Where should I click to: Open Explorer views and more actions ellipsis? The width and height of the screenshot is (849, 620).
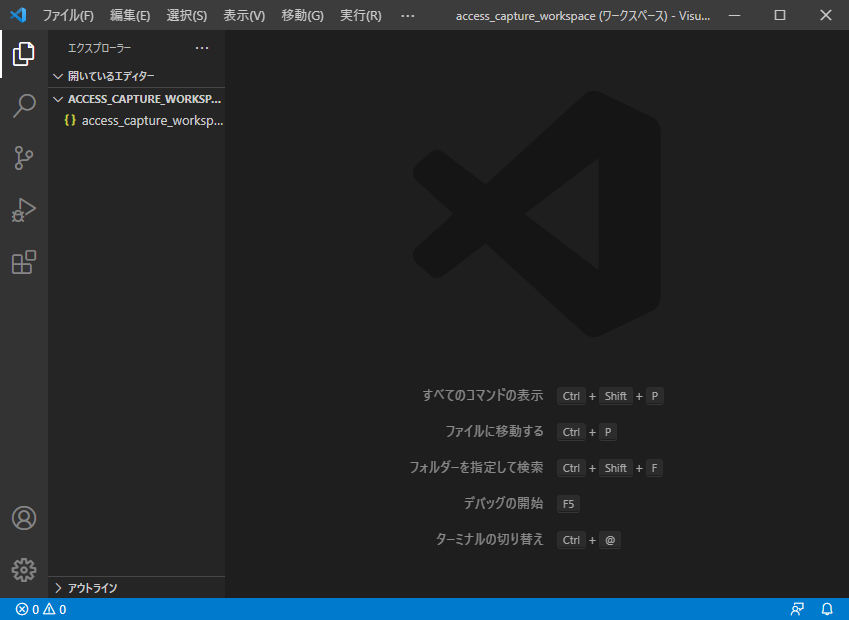(202, 48)
